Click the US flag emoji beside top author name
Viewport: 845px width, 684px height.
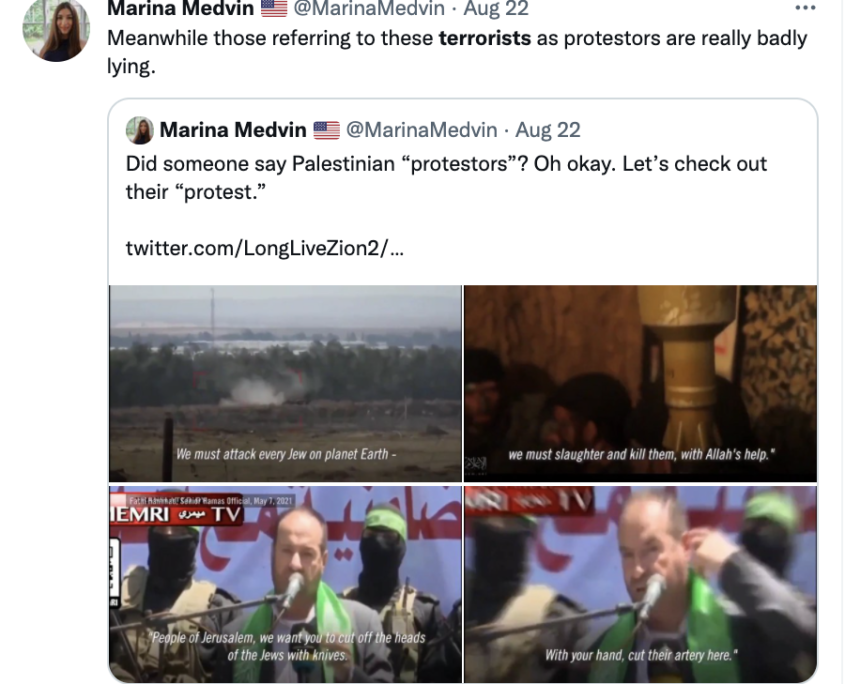tap(274, 8)
